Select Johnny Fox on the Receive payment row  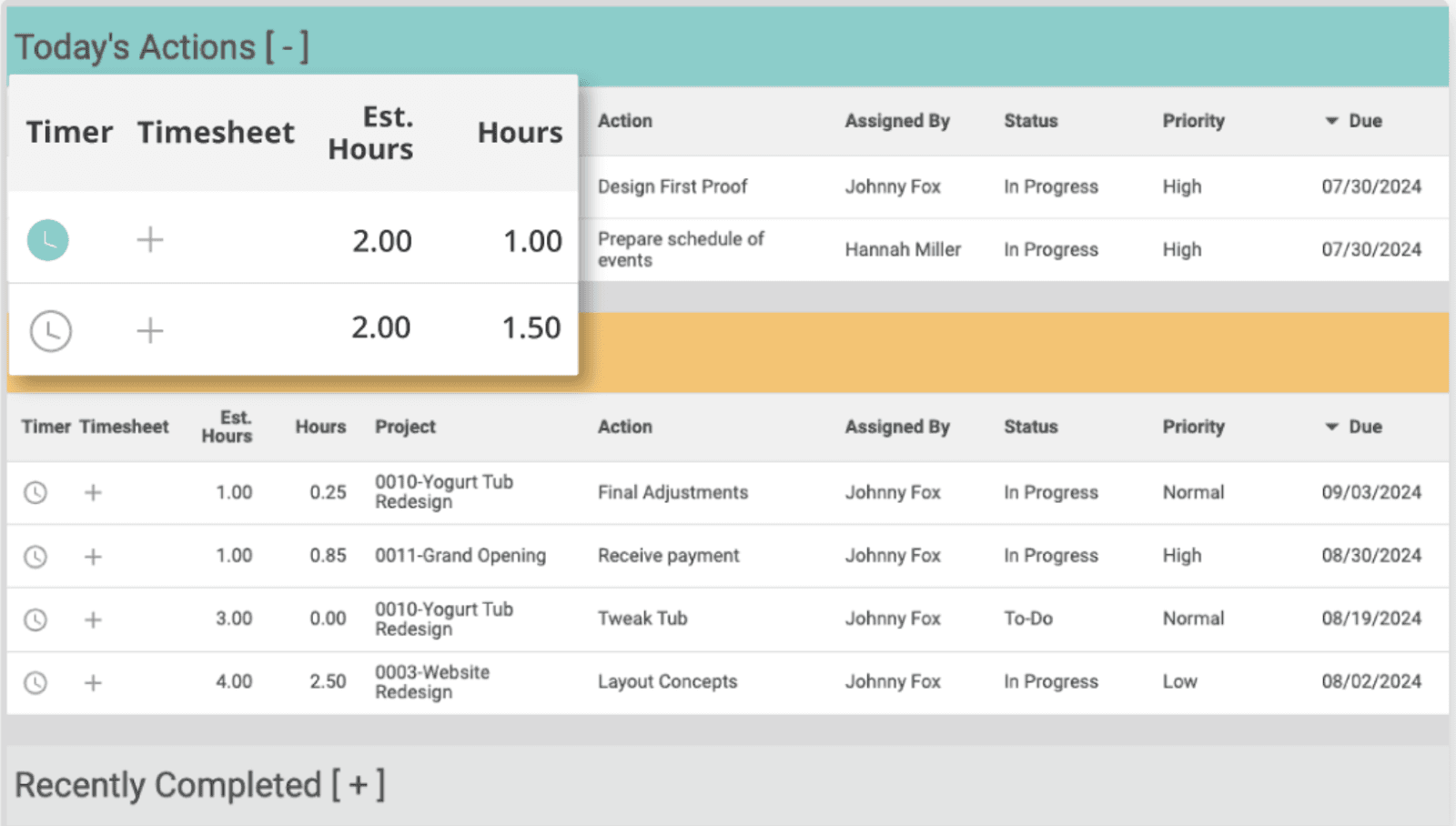tap(894, 556)
